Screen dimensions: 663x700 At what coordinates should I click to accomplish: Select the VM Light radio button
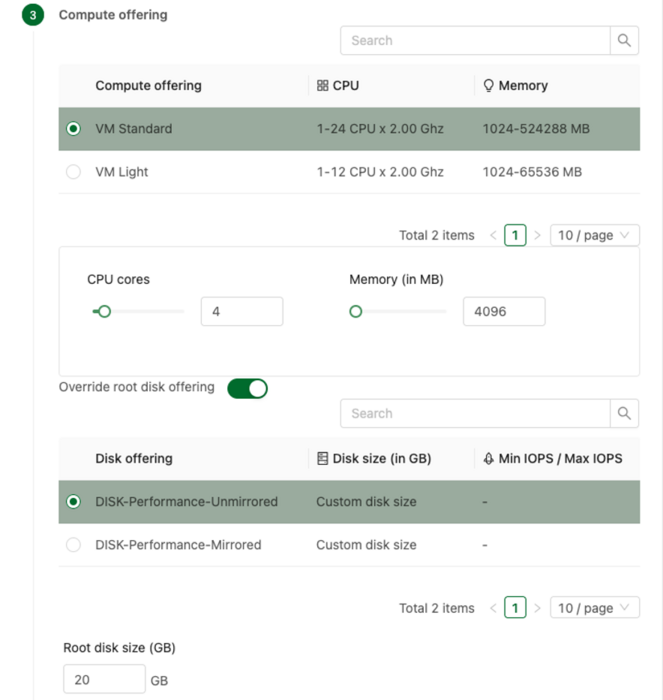pos(73,172)
